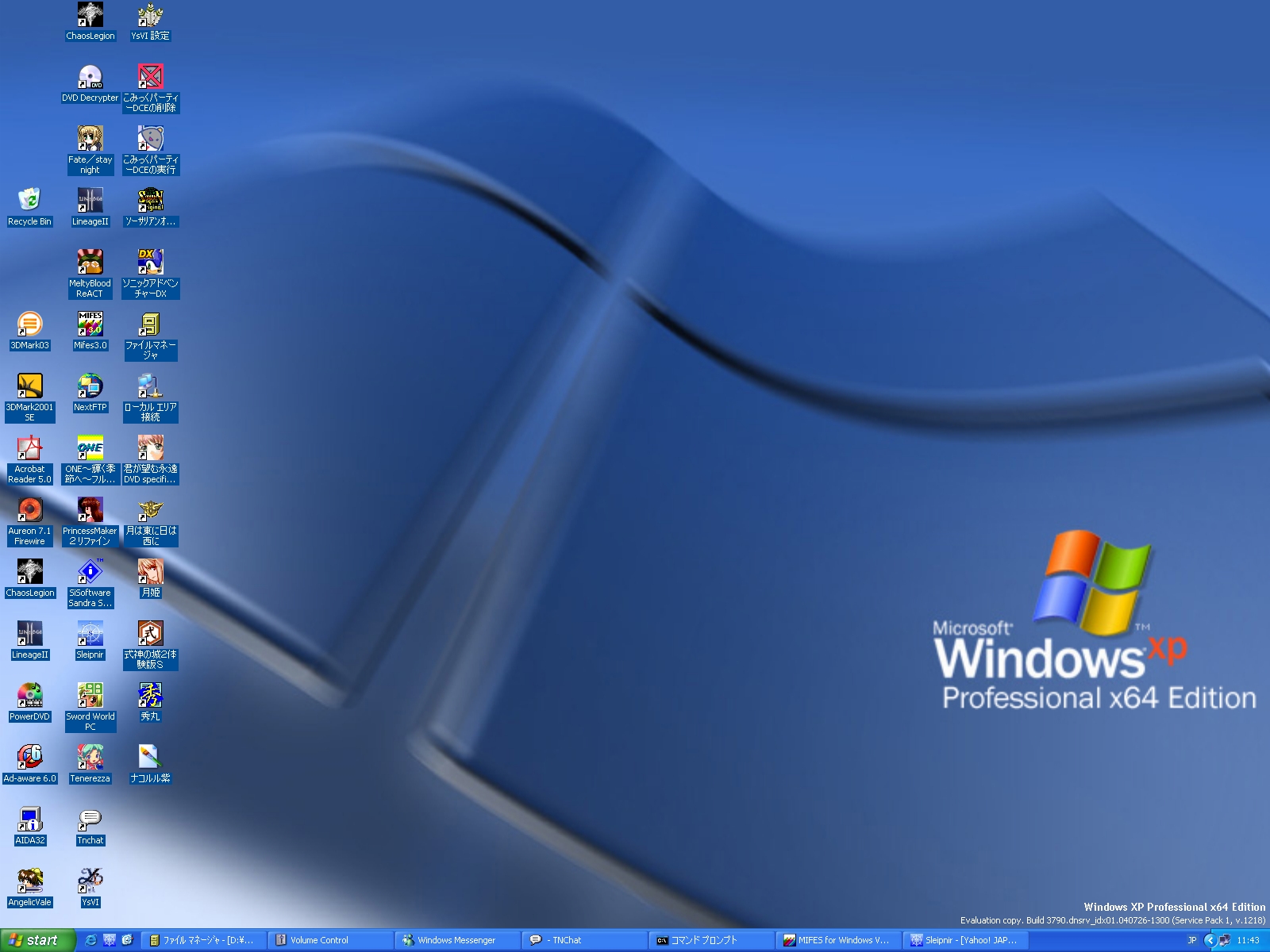Select the MeltyBlood ReACT desktop icon
This screenshot has width=1270, height=952.
(90, 263)
